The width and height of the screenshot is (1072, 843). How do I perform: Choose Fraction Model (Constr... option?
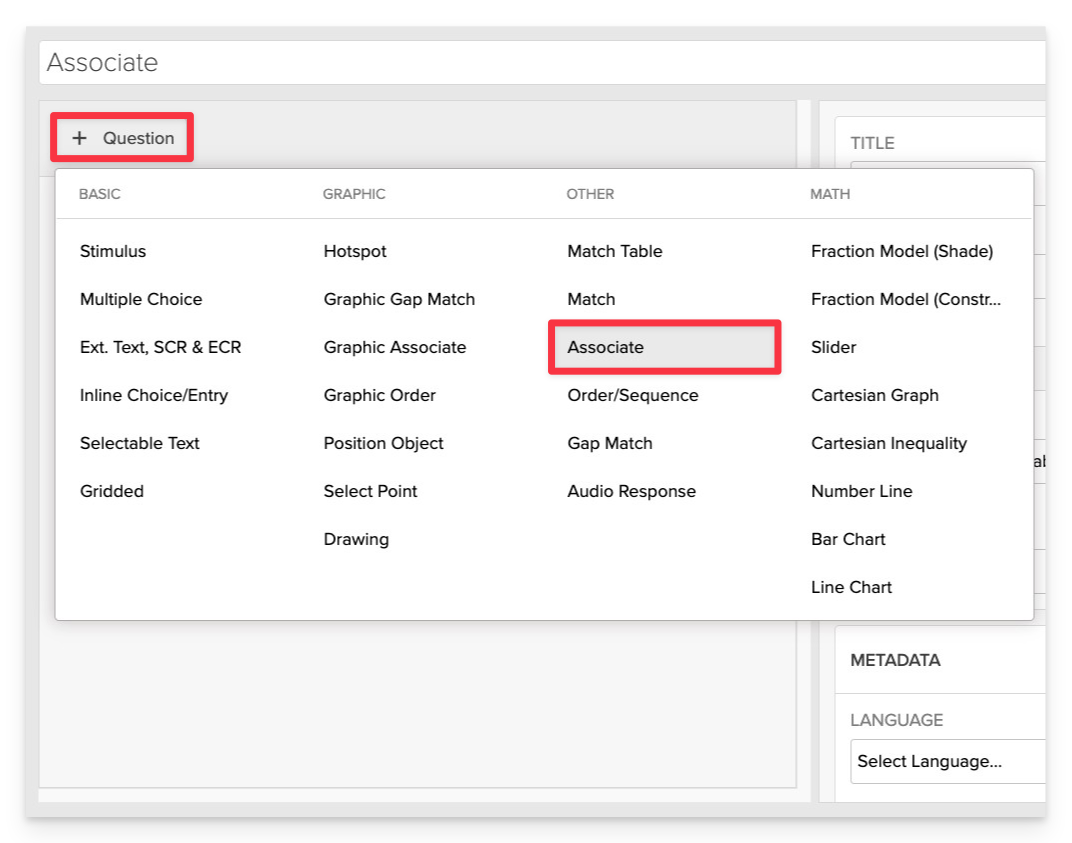point(906,299)
